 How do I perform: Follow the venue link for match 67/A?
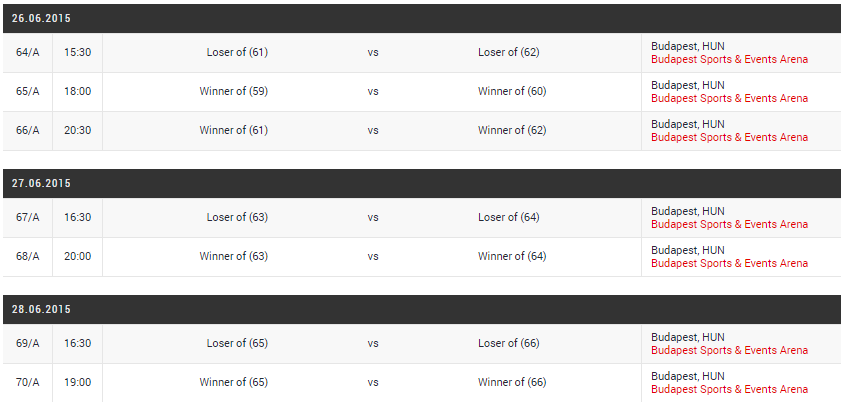(x=729, y=224)
